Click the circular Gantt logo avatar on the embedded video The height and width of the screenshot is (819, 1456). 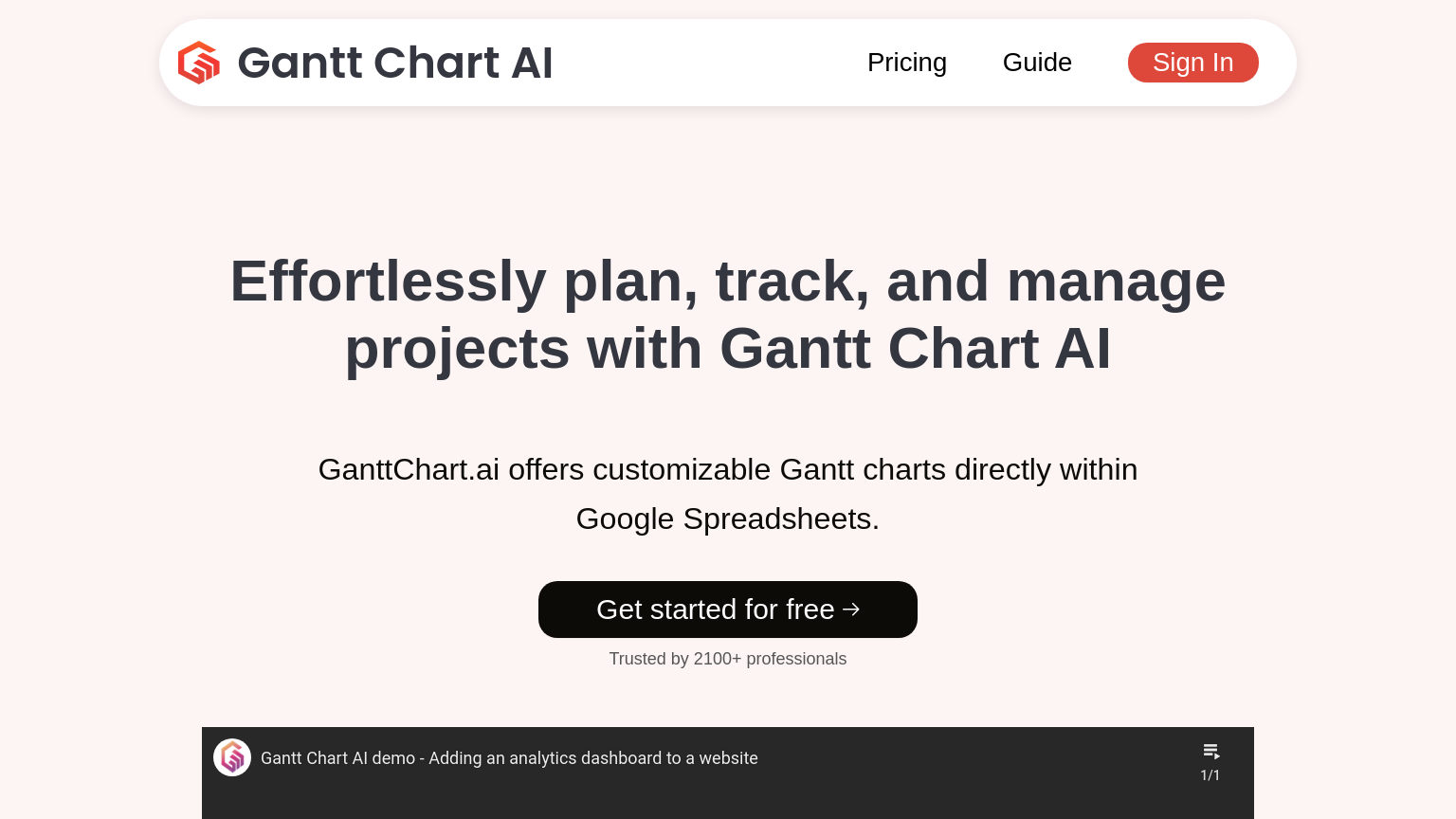pyautogui.click(x=232, y=757)
